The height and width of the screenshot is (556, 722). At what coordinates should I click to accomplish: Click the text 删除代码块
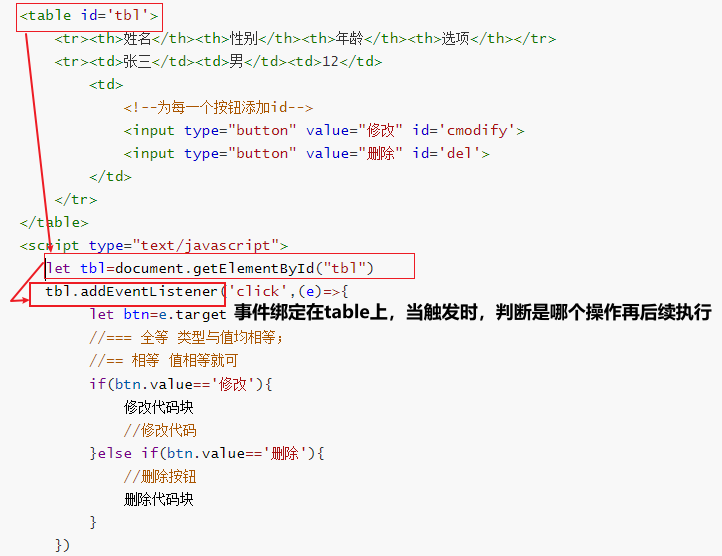158,499
